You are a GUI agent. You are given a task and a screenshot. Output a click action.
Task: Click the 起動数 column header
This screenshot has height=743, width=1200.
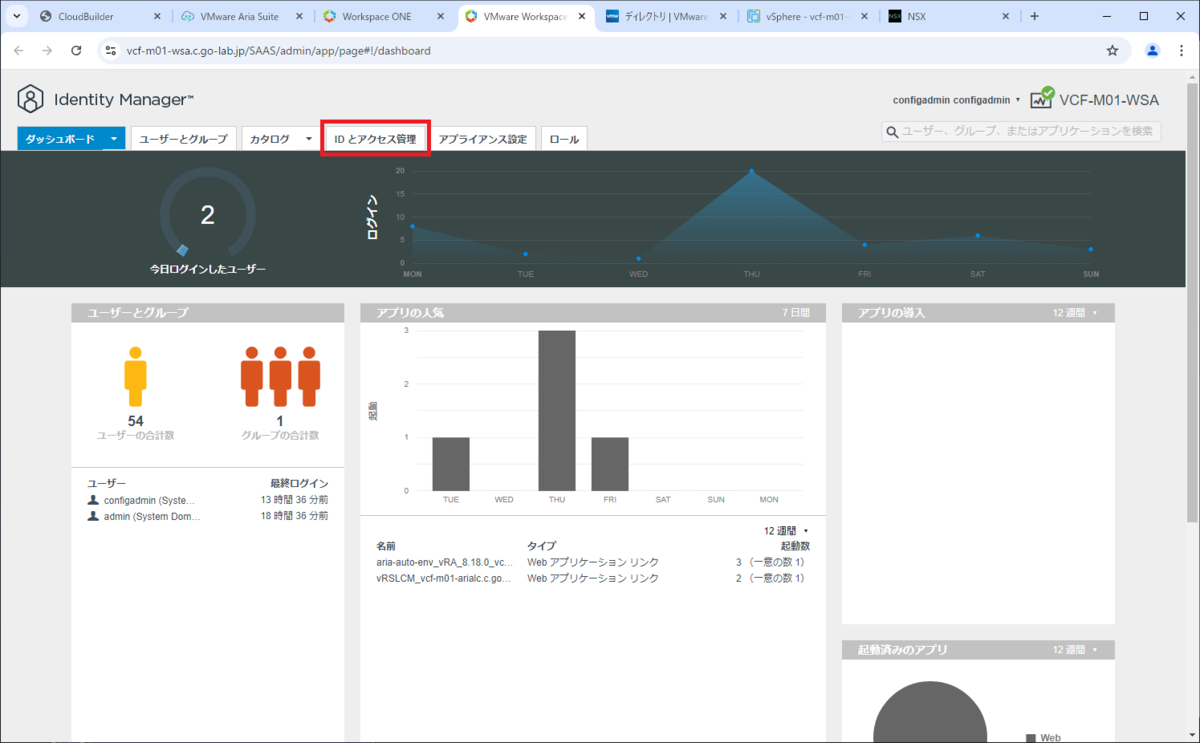coord(796,546)
